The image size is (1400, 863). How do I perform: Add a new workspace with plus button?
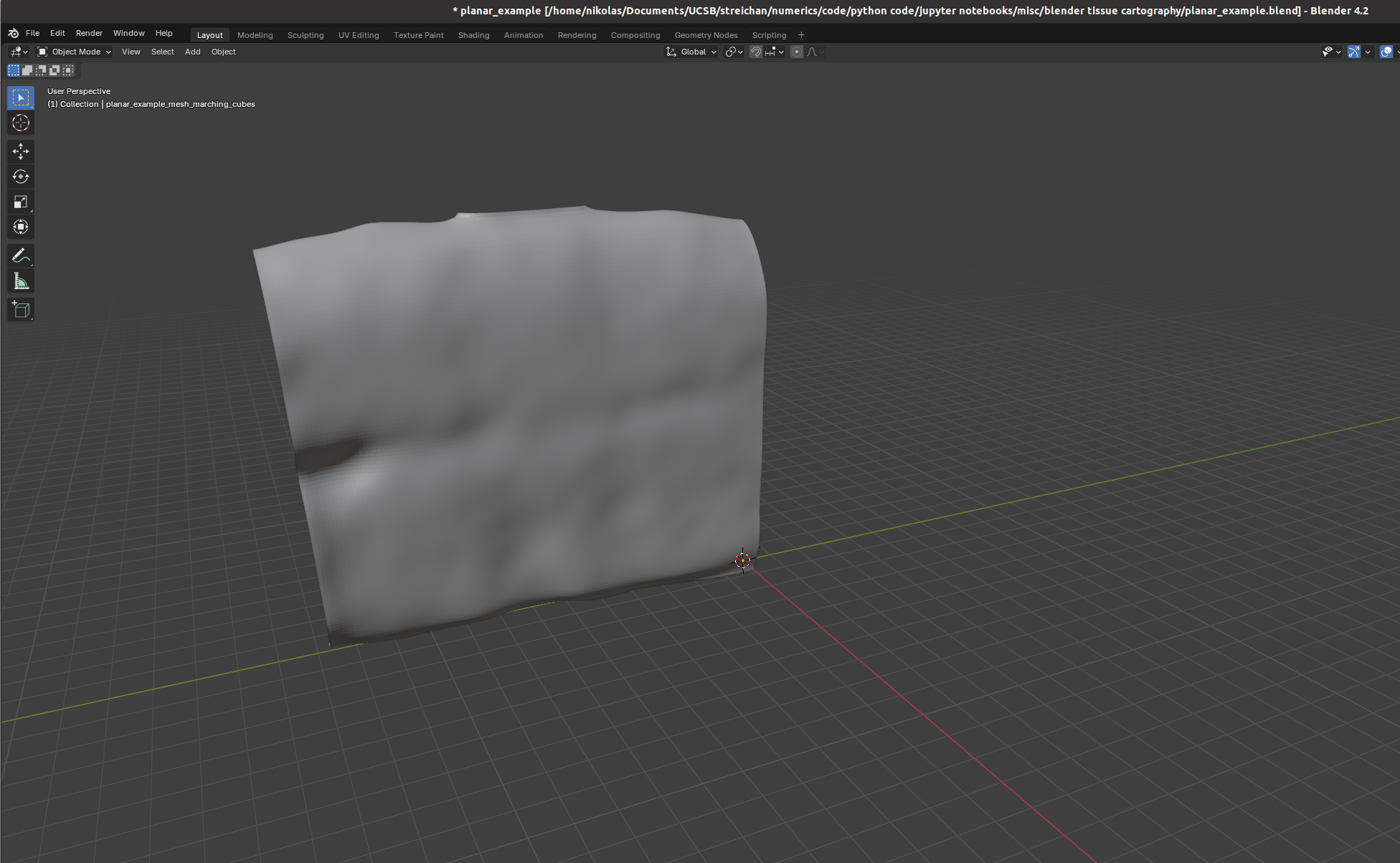tap(801, 35)
